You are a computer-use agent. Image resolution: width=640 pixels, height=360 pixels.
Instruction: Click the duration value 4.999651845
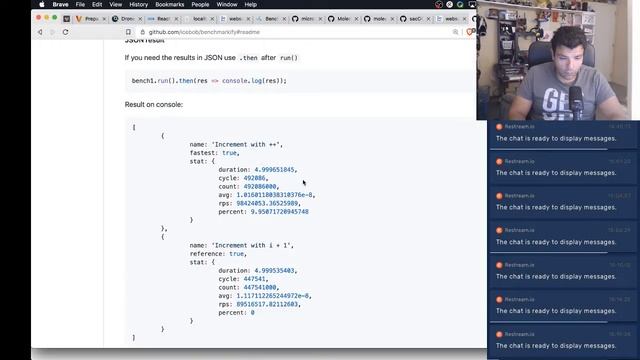(274, 170)
